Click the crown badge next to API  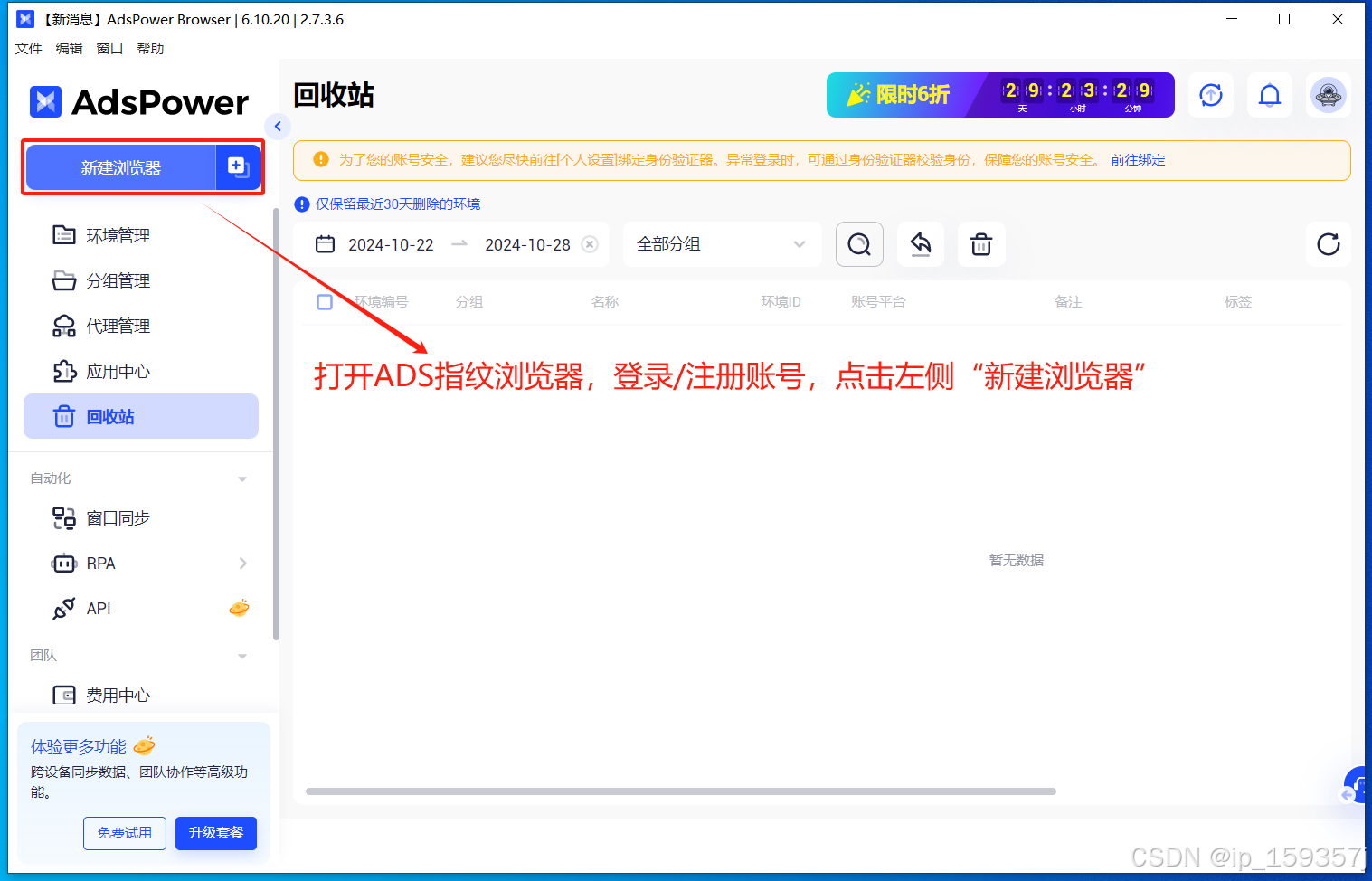point(240,608)
